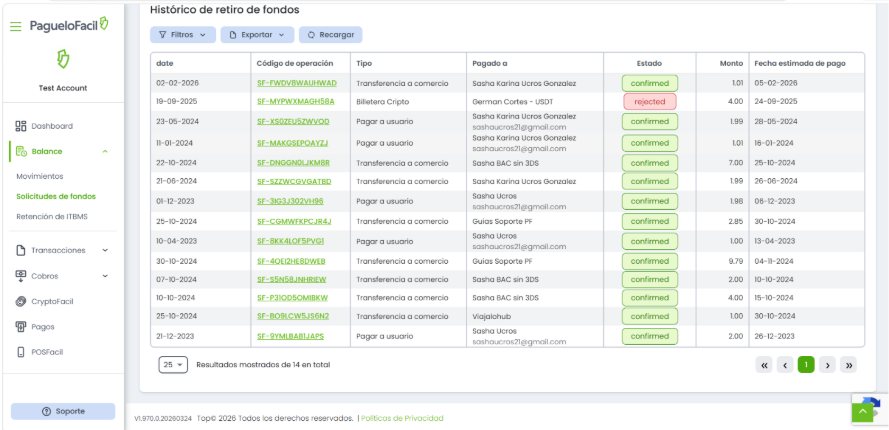
Task: Select Retención de ITBMS submenu item
Action: point(52,216)
